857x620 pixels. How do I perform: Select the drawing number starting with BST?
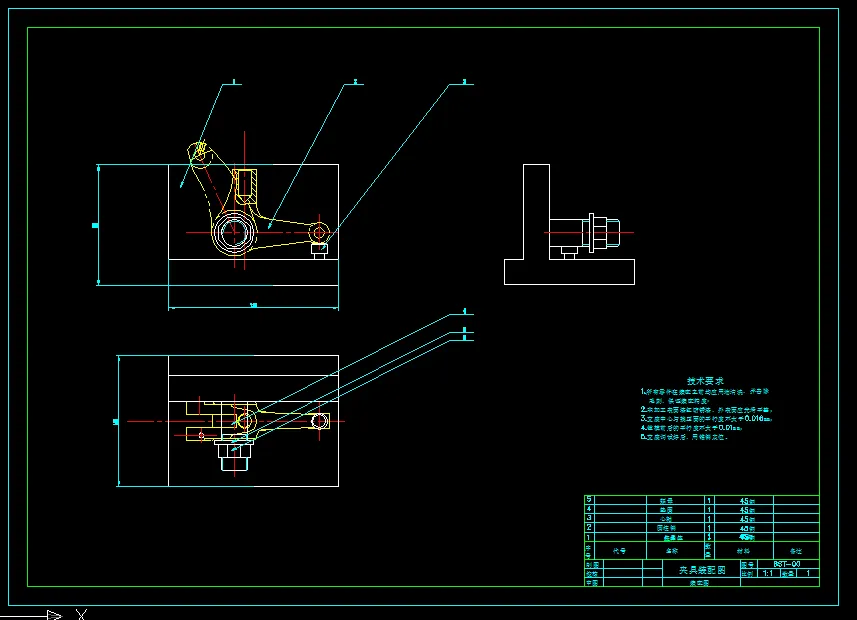click(787, 564)
